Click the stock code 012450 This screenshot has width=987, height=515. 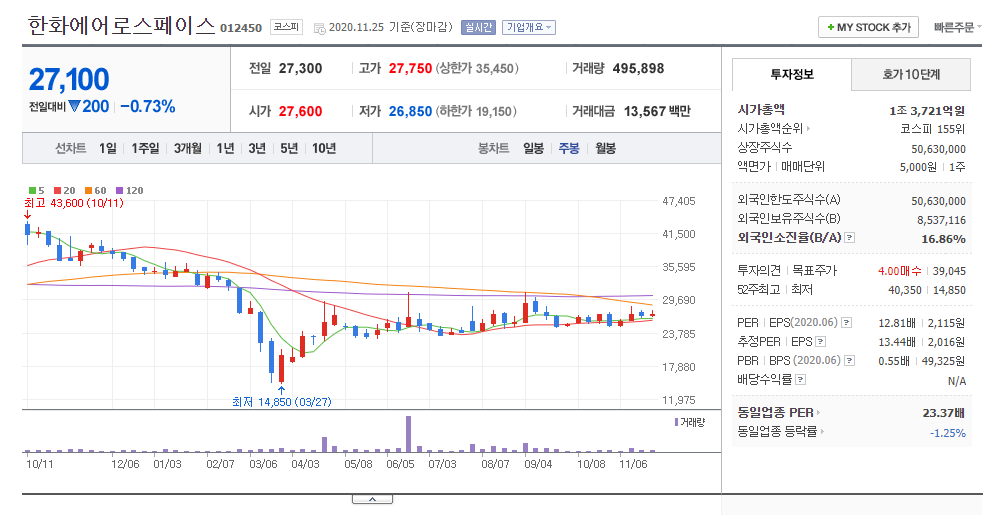[240, 28]
